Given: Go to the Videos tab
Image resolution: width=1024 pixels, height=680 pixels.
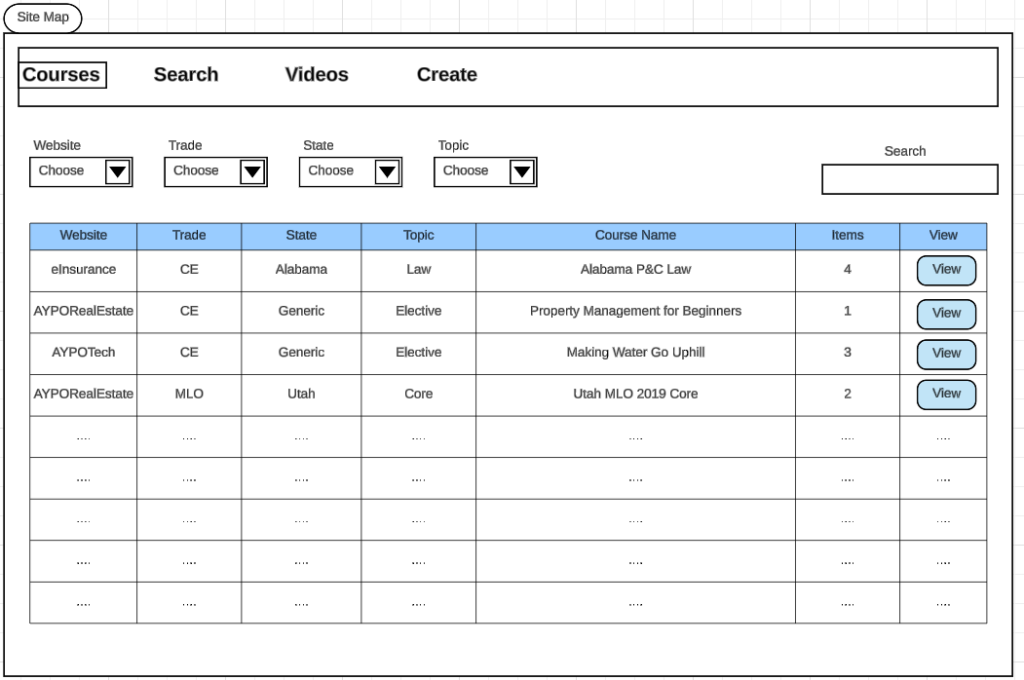Looking at the screenshot, I should click(x=316, y=75).
